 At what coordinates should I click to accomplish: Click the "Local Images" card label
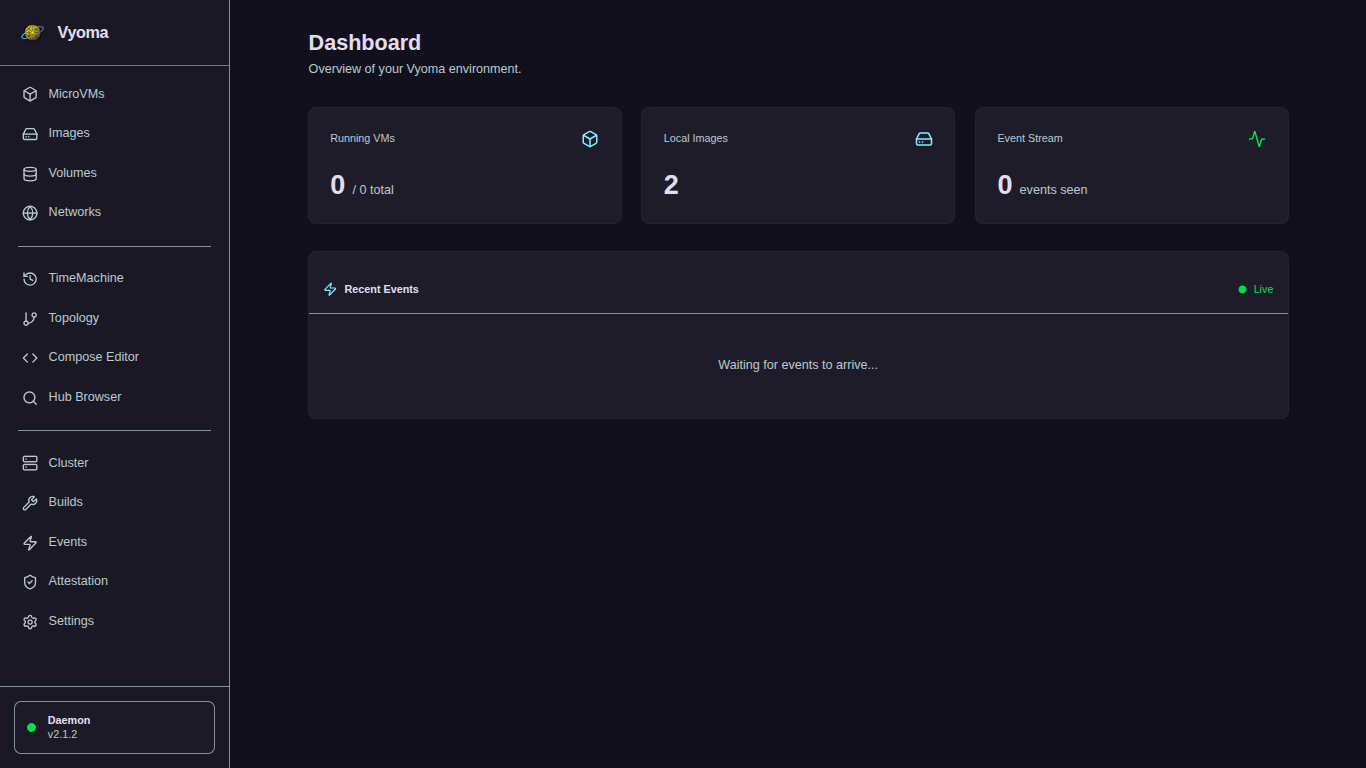point(696,138)
